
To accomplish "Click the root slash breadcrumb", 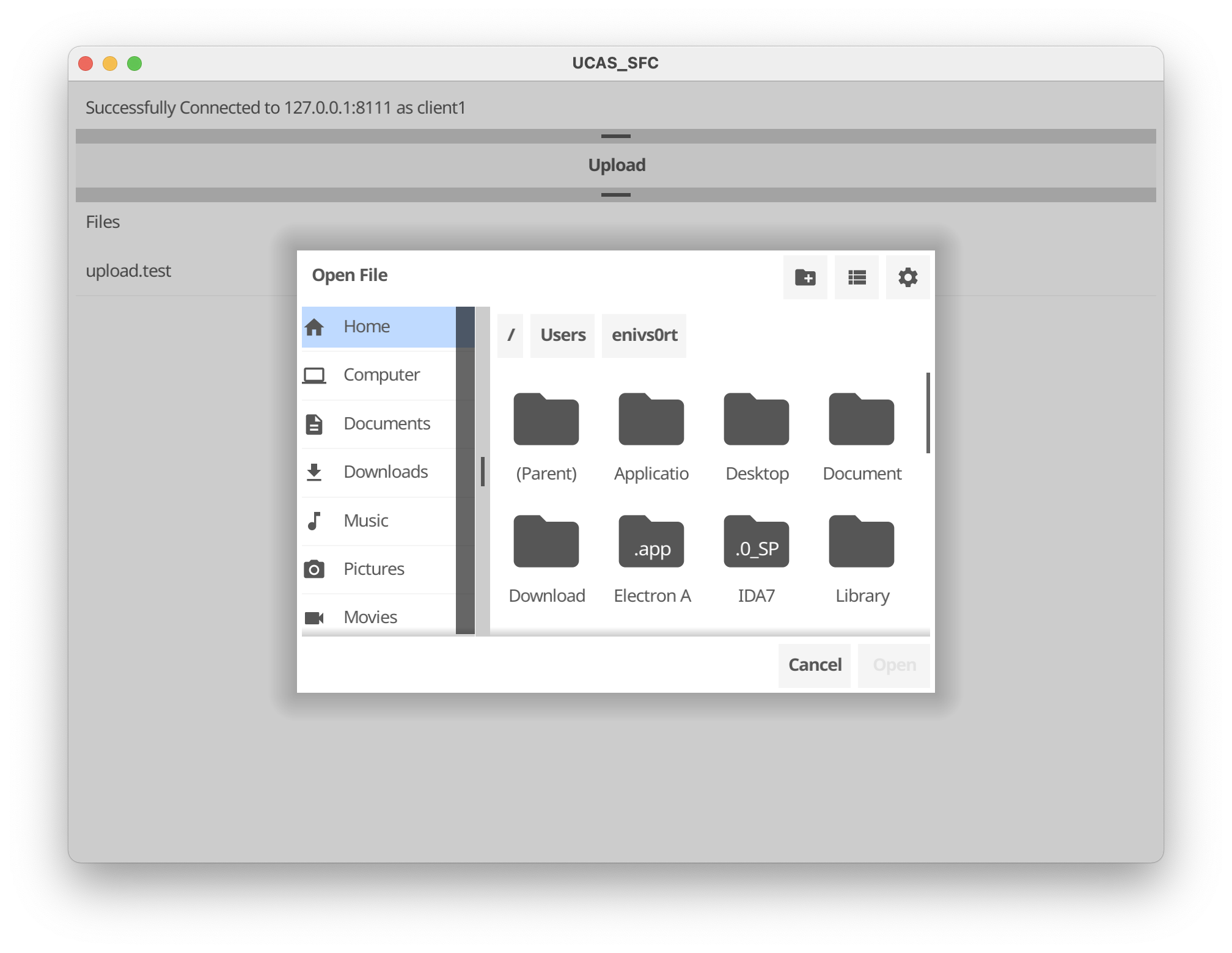I will (510, 335).
